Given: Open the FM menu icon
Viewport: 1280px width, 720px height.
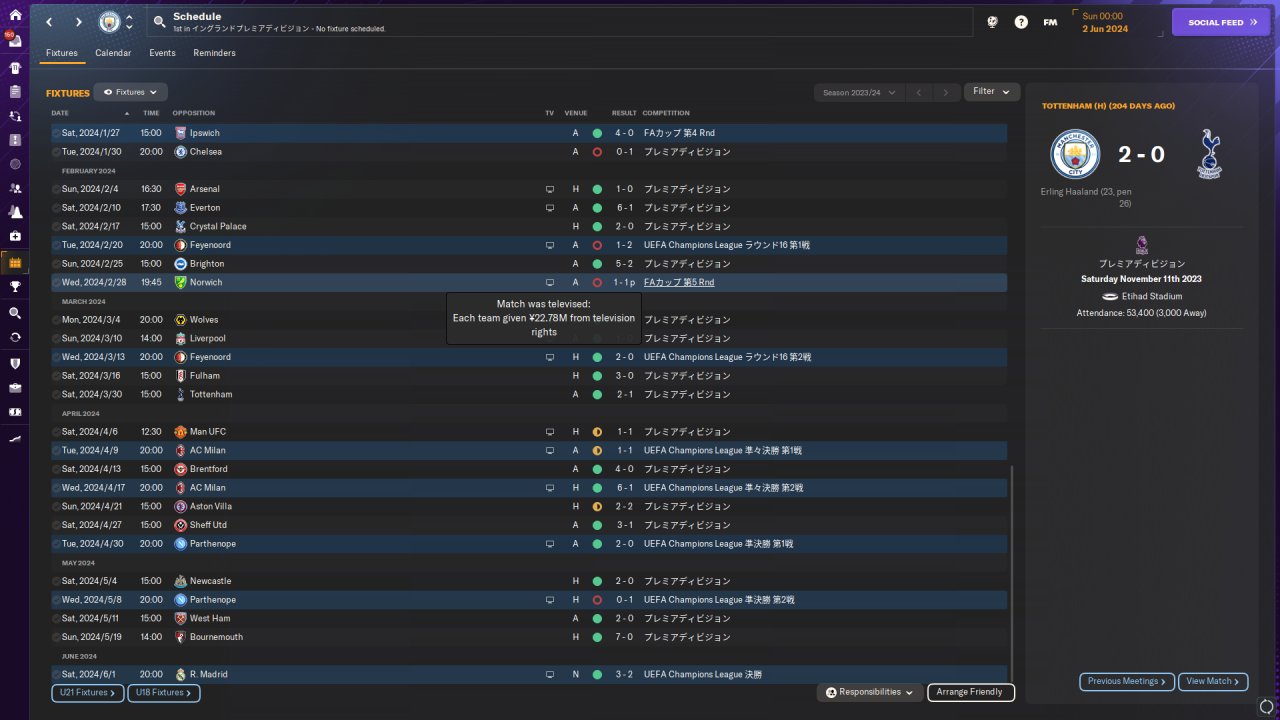Looking at the screenshot, I should point(1050,22).
